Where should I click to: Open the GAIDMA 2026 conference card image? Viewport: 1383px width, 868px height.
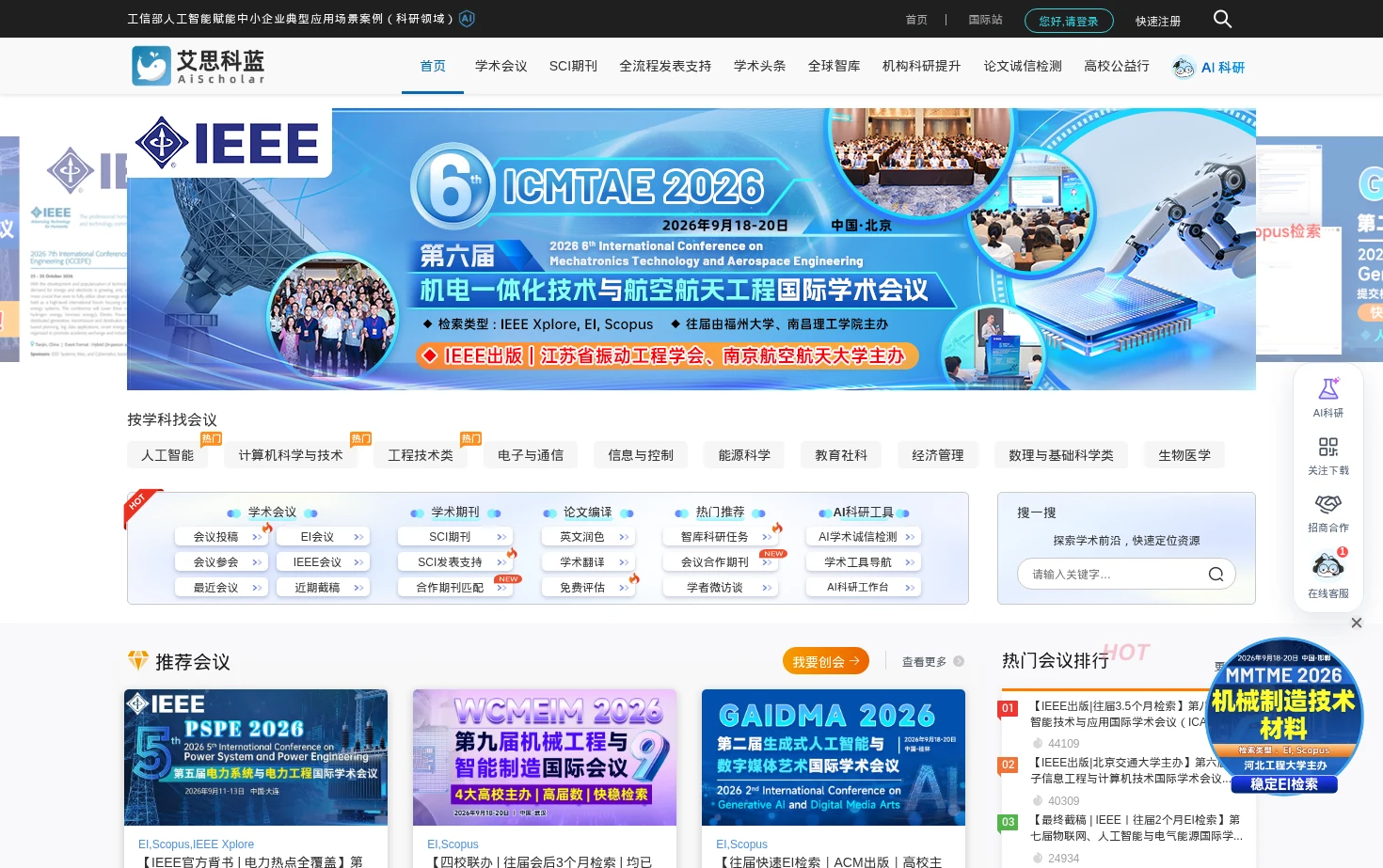(834, 757)
